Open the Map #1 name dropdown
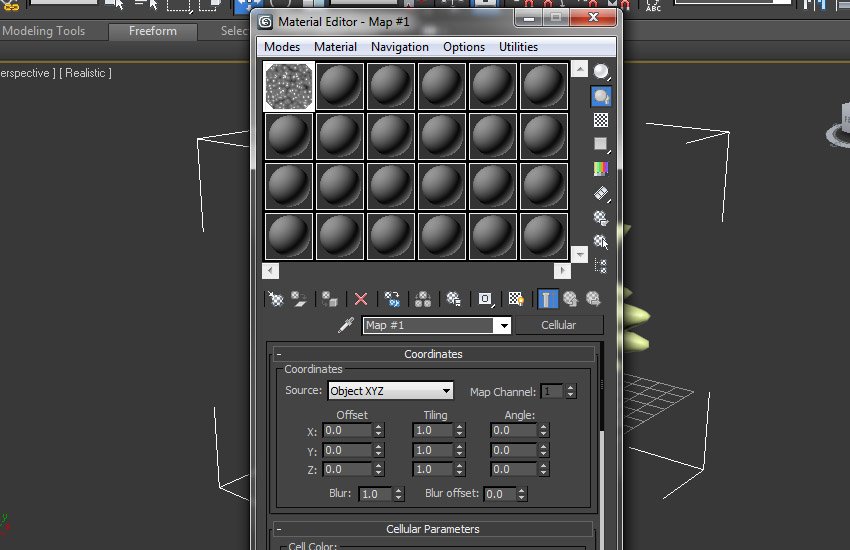850x550 pixels. coord(502,325)
